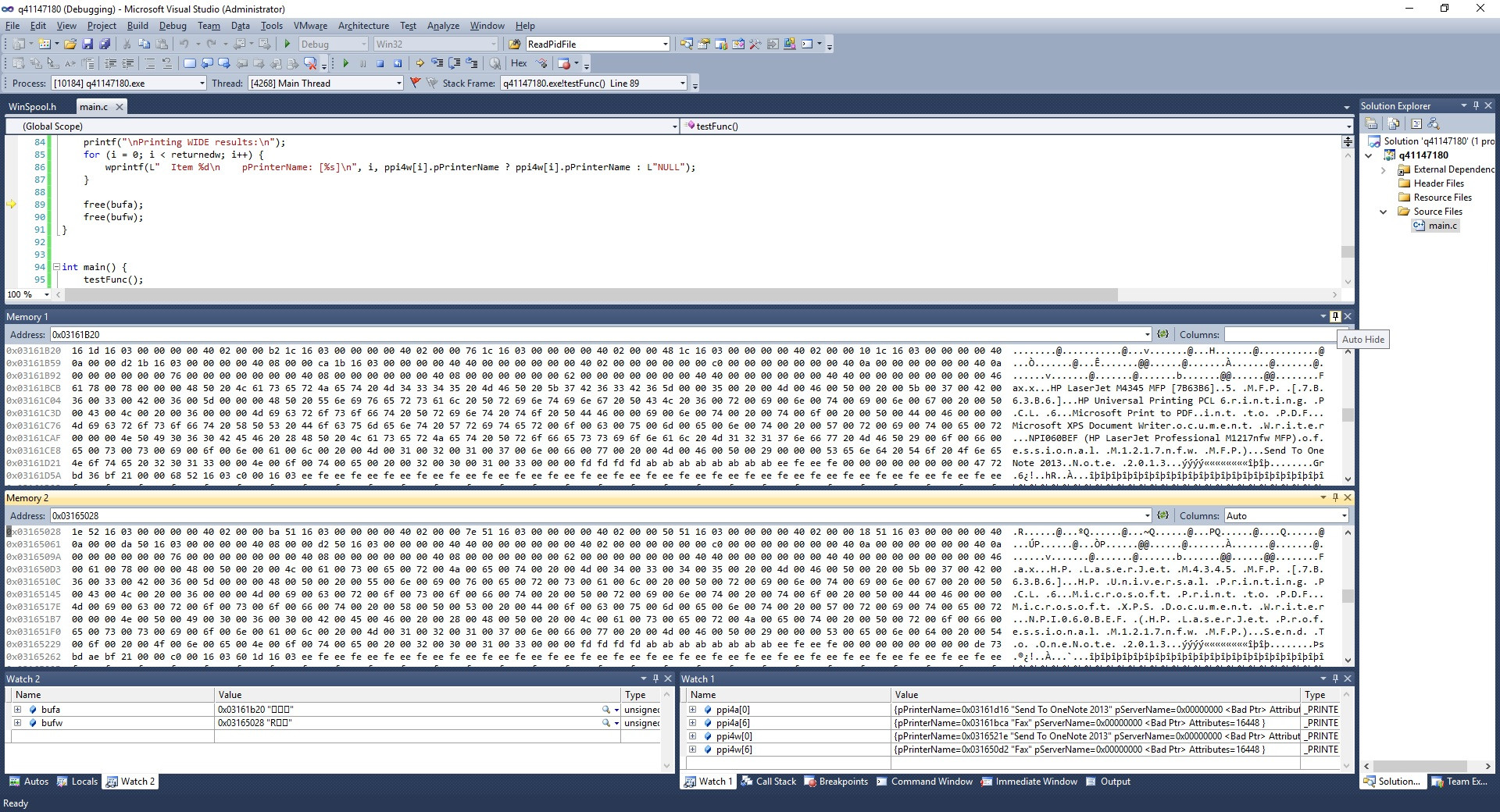Toggle Hex display button

coord(519,63)
